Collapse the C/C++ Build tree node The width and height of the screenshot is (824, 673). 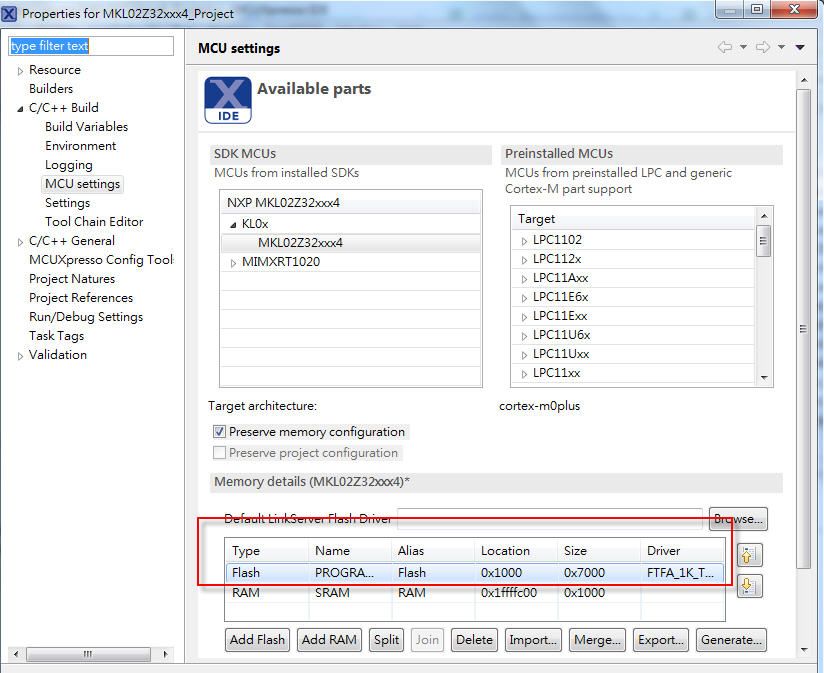pos(20,109)
